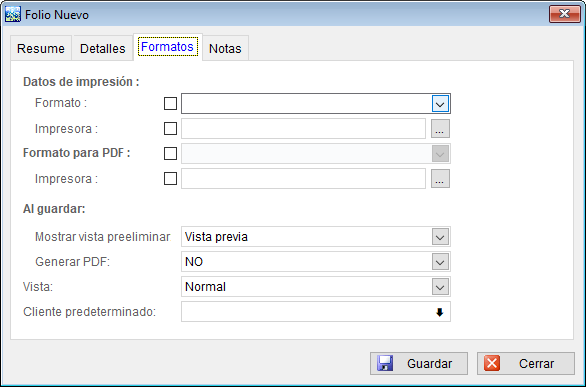586x387 pixels.
Task: Expand the Mostrar vista preeliminar dropdown
Action: [440, 237]
